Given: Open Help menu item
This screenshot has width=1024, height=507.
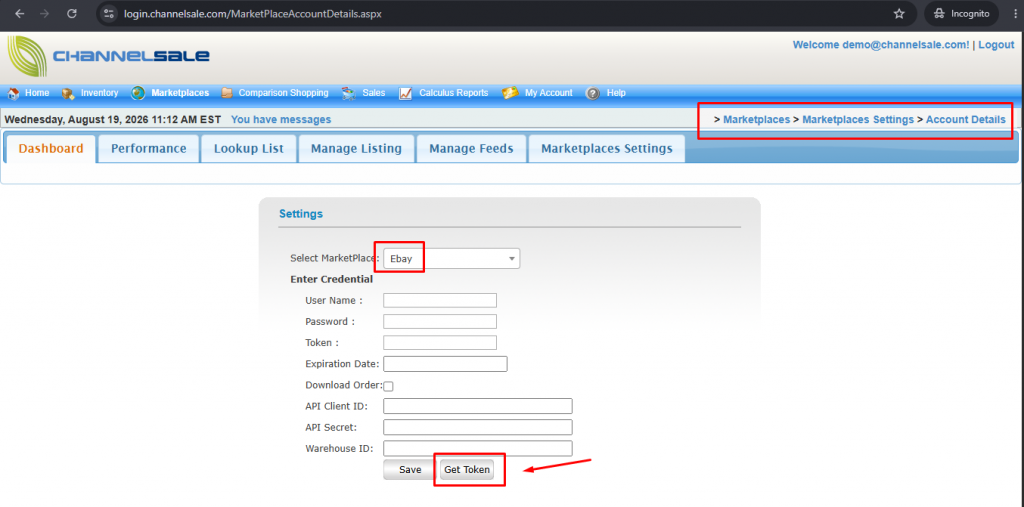Looking at the screenshot, I should (616, 93).
